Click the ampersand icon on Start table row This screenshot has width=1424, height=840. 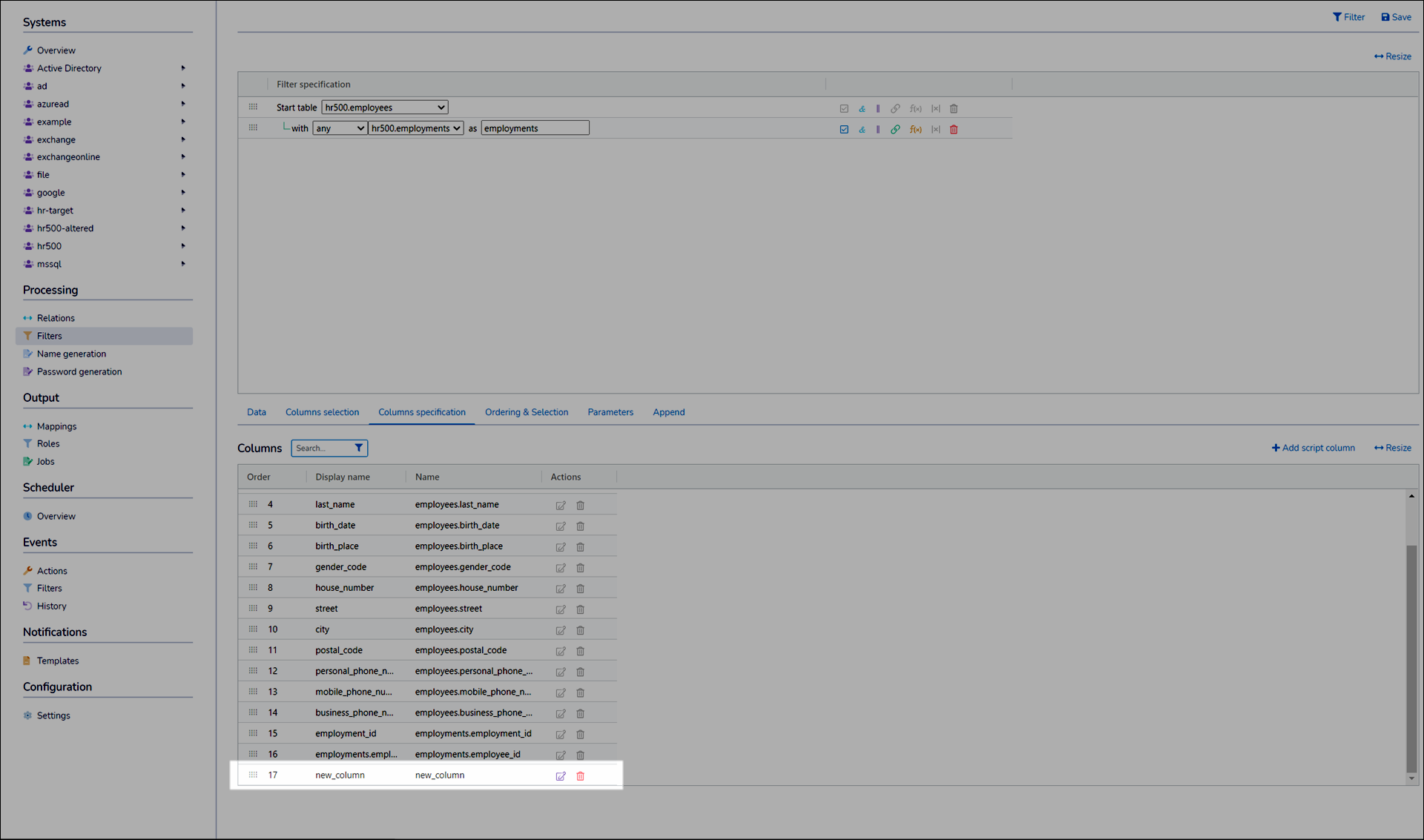pos(862,108)
